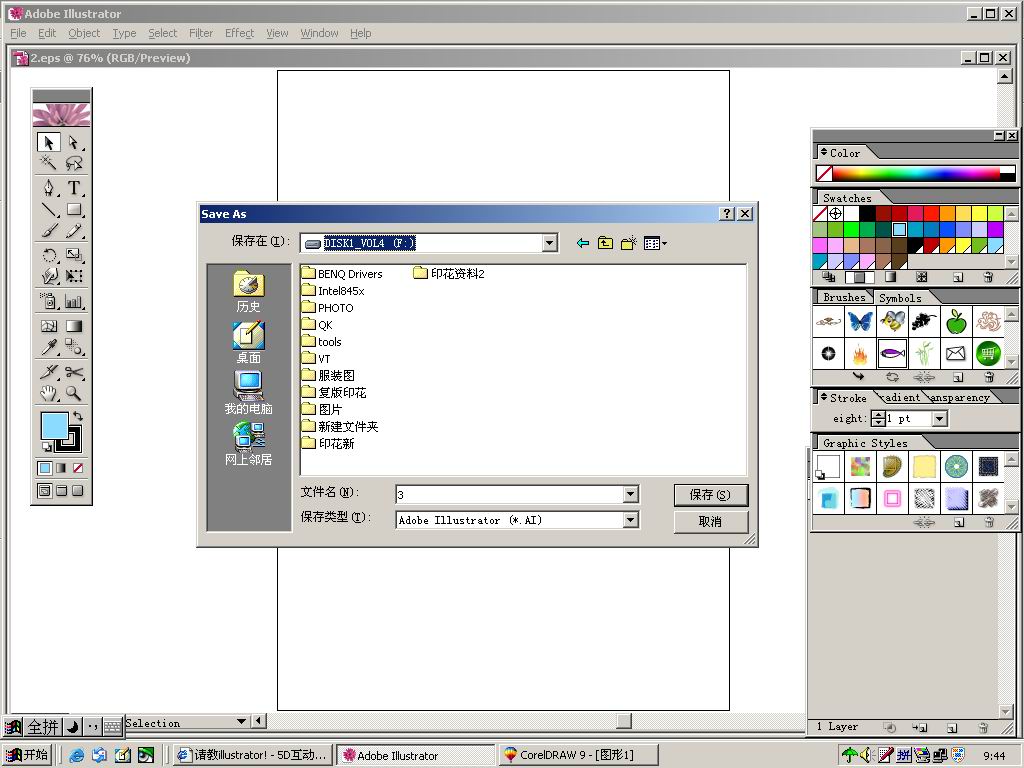Viewport: 1024px width, 768px height.
Task: Select the Pencil tool
Action: (74, 231)
